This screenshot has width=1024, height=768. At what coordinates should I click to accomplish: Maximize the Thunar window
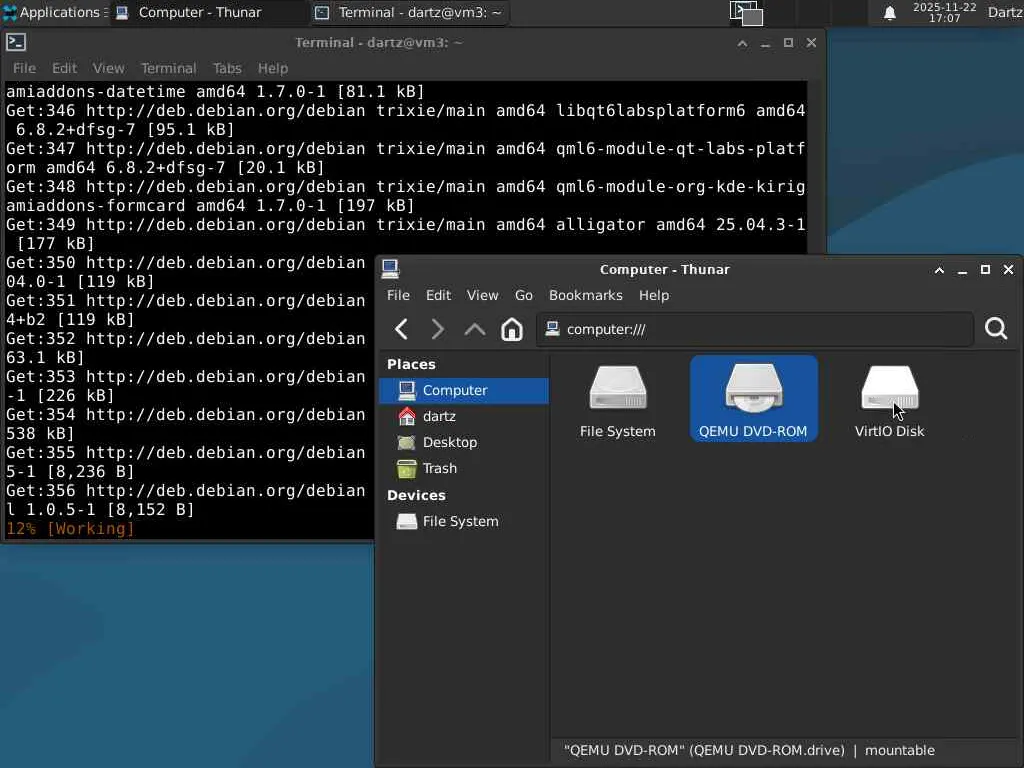(x=985, y=270)
